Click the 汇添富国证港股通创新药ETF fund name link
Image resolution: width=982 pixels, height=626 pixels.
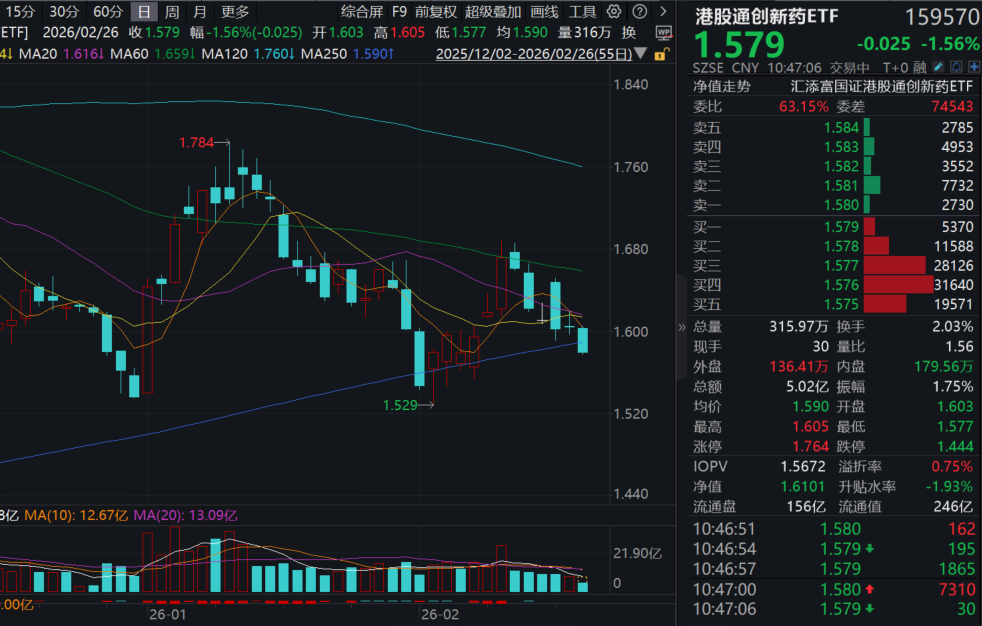click(x=878, y=88)
